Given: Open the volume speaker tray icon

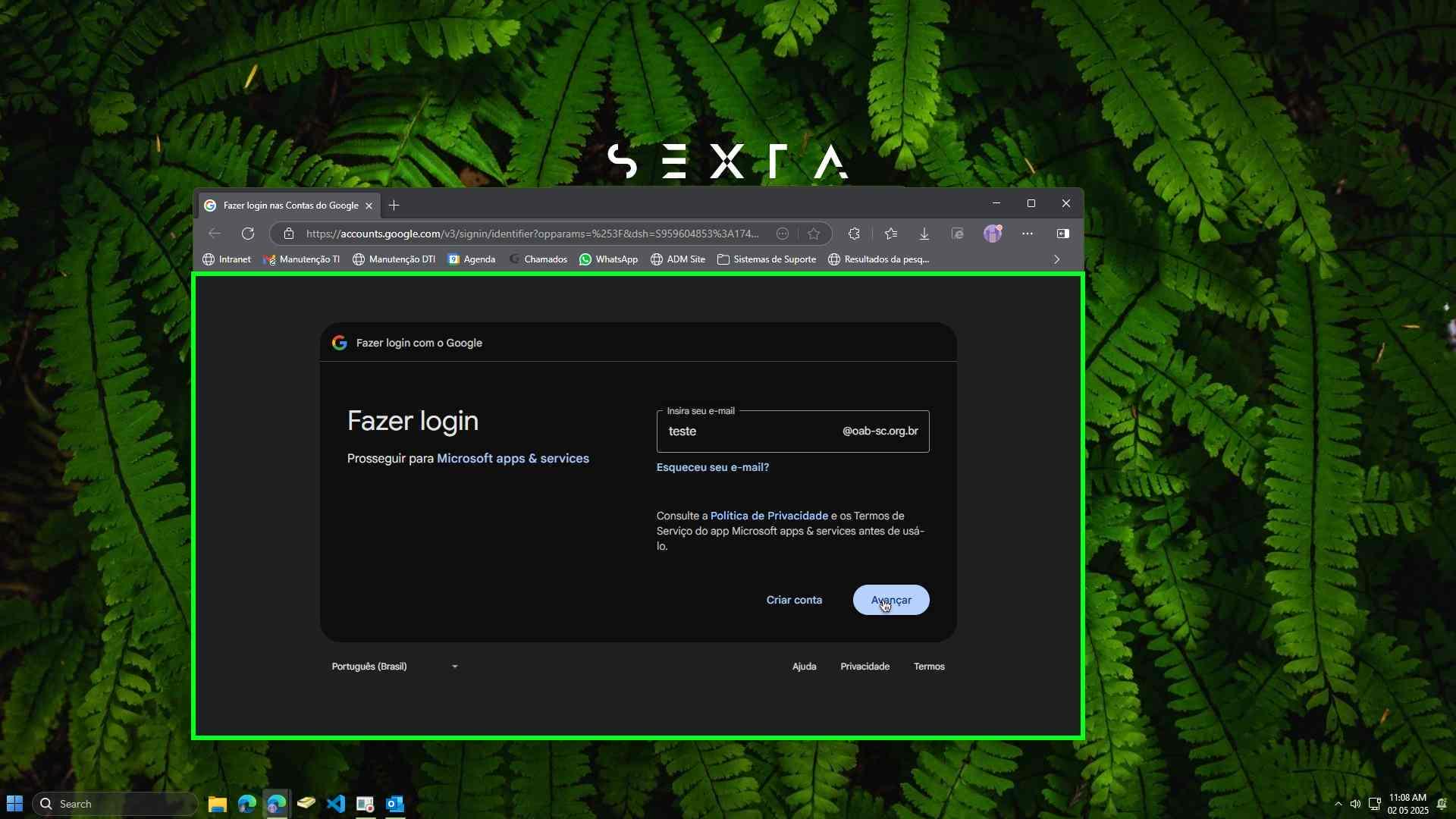Looking at the screenshot, I should click(1356, 804).
